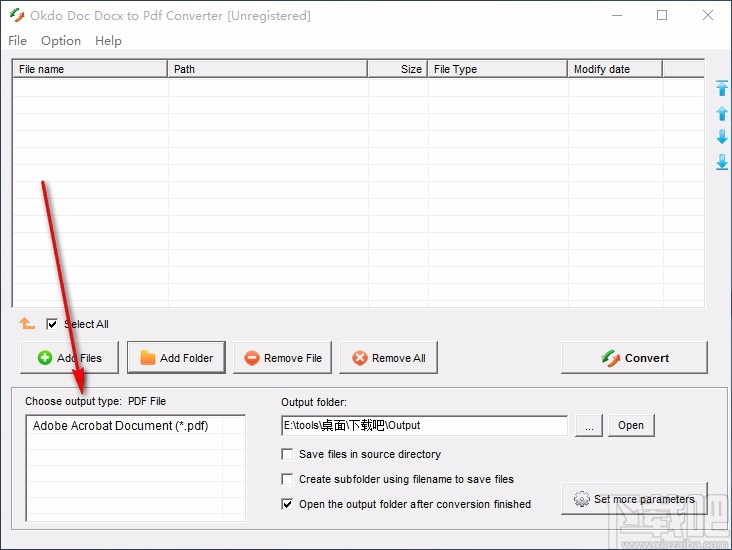732x550 pixels.
Task: Sort by the Size column header
Action: point(397,69)
